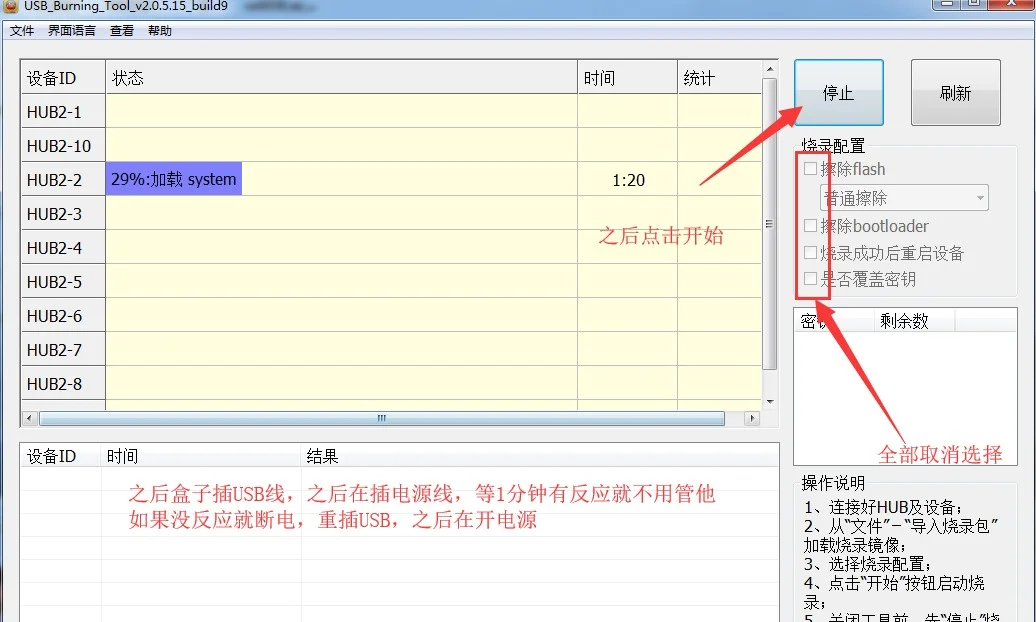The width and height of the screenshot is (1036, 622).
Task: Click the vertical scrollbar thumb of device table
Action: 770,223
